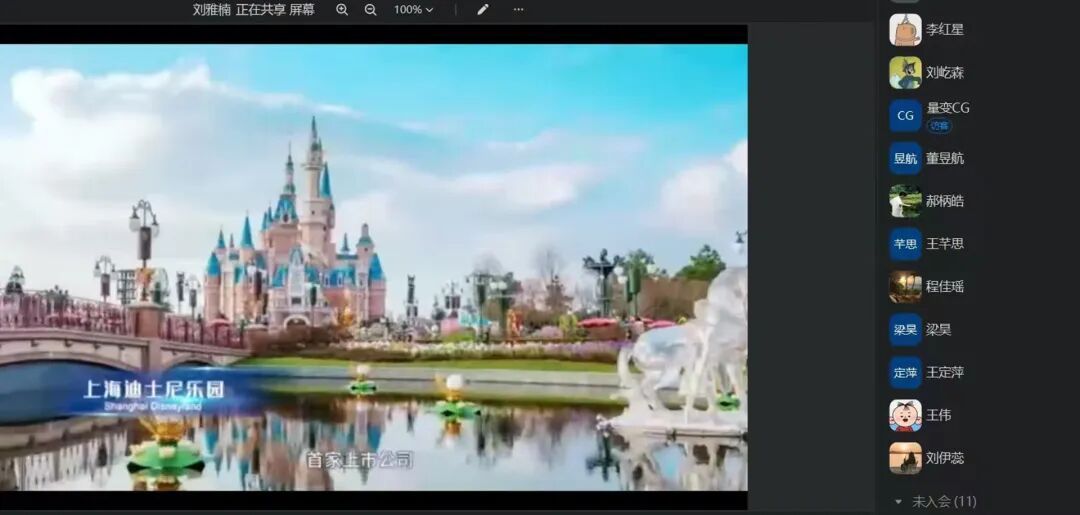Click the zoom out magnifier icon

pos(370,9)
